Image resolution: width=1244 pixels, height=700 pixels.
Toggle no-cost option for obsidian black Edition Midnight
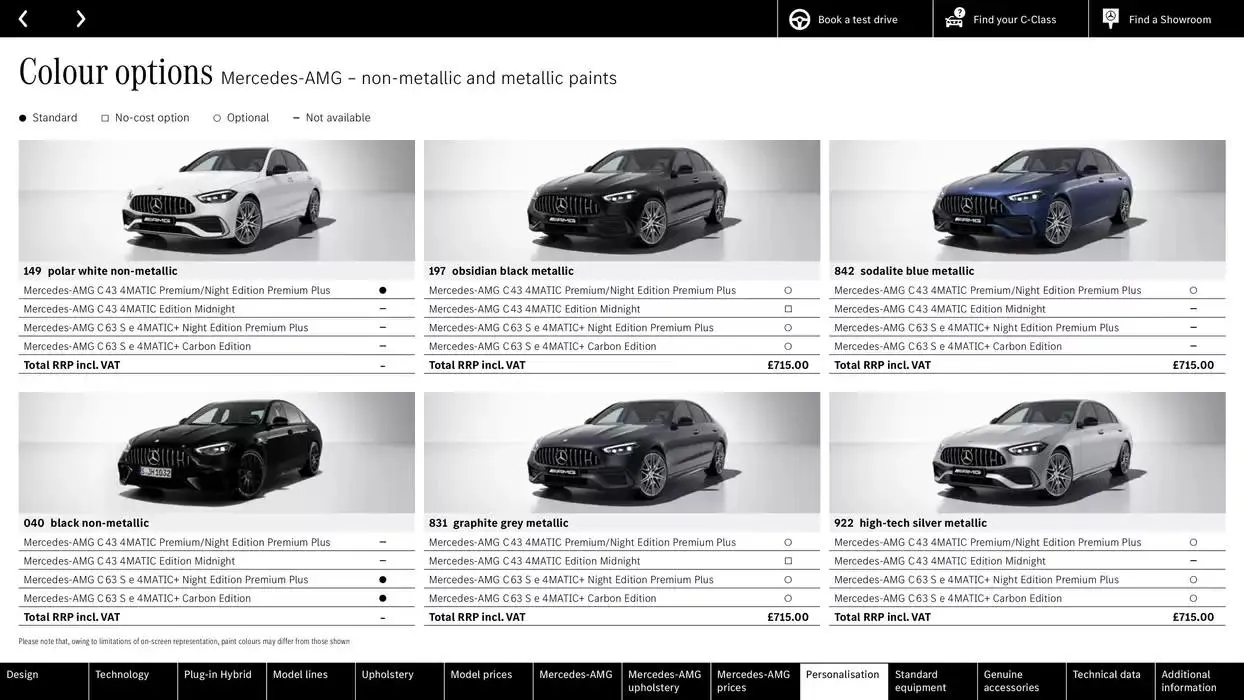coord(787,308)
